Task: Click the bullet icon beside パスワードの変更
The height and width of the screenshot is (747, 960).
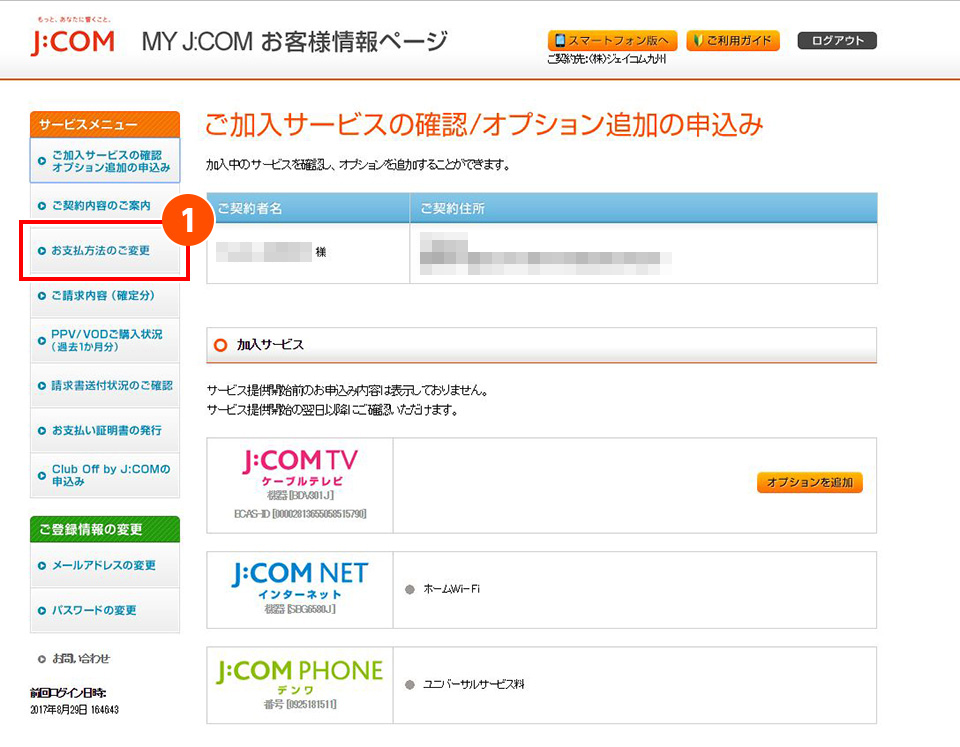Action: (x=42, y=610)
